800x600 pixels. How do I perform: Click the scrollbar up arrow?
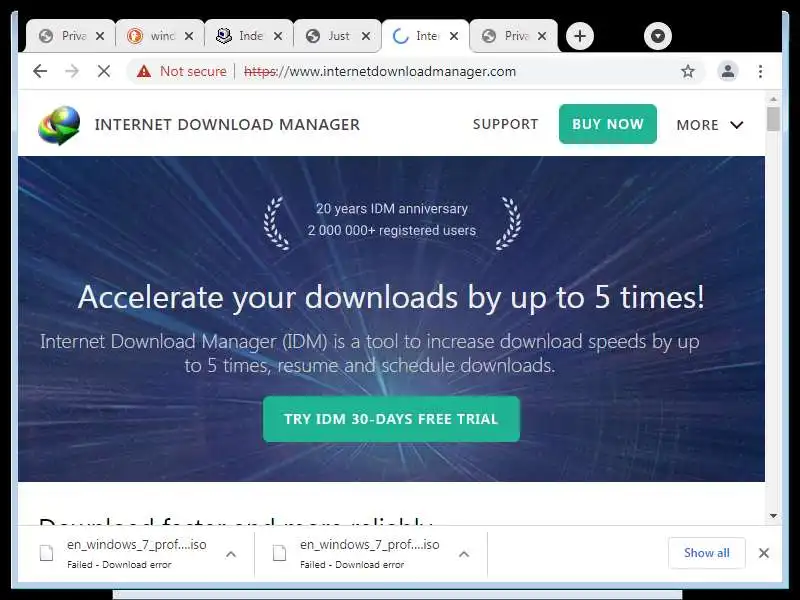(773, 99)
